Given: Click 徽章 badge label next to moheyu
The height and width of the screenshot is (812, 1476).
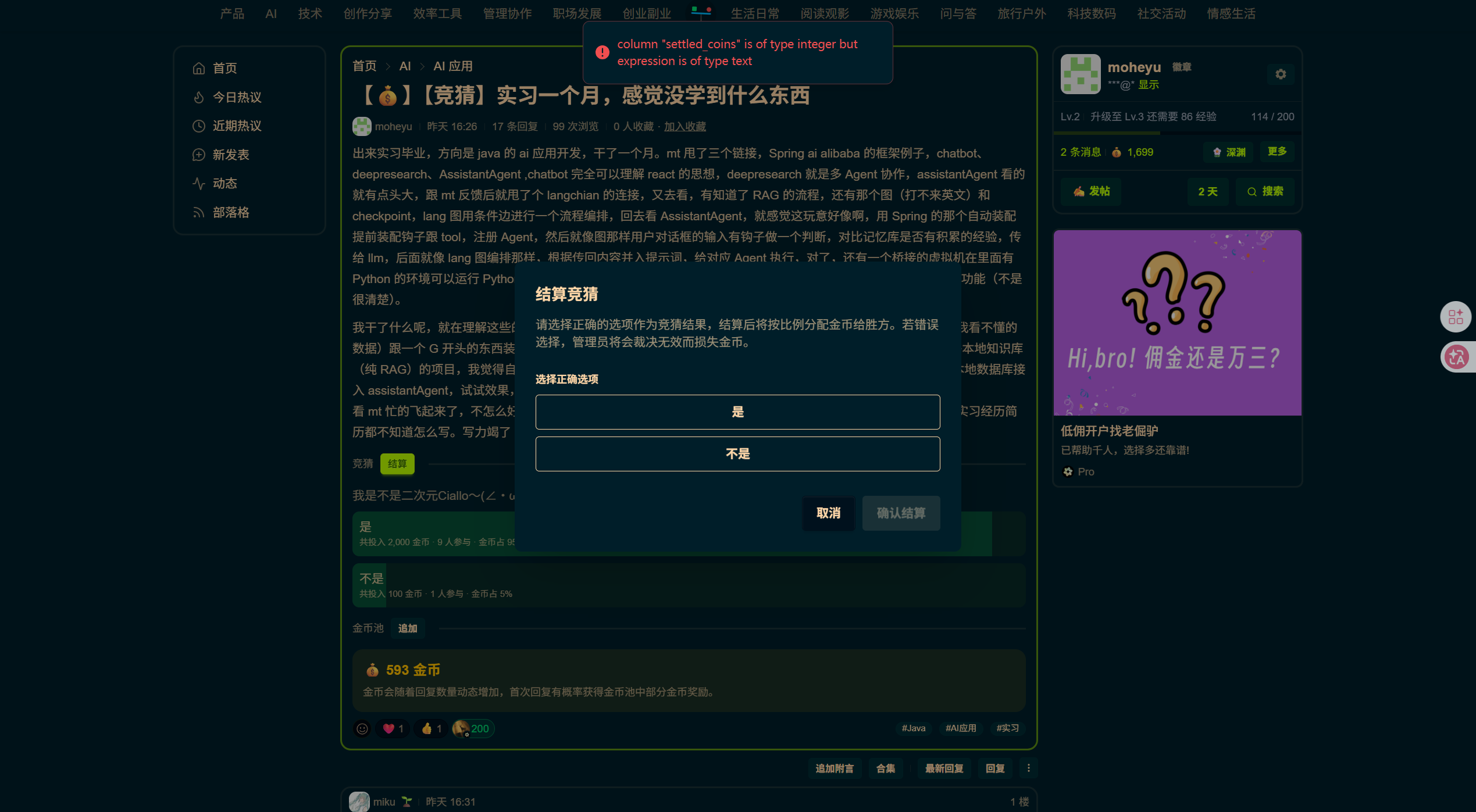Looking at the screenshot, I should click(x=1182, y=67).
